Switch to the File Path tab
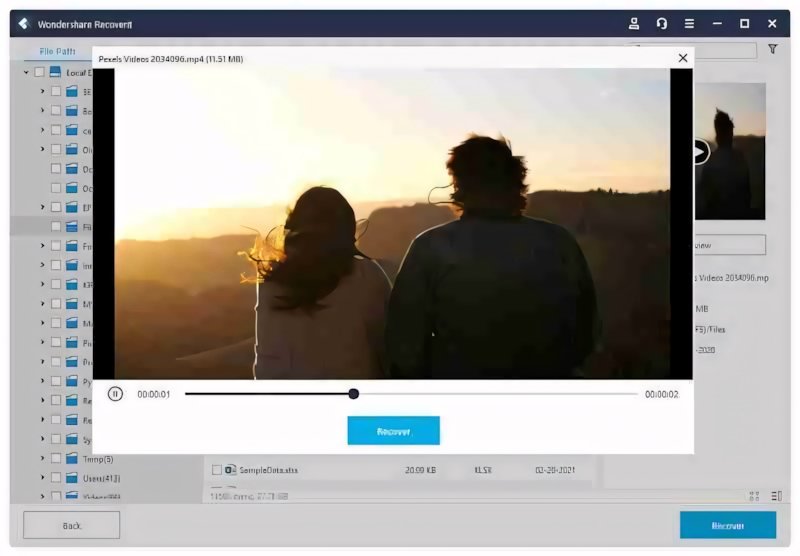This screenshot has width=800, height=556. click(58, 51)
